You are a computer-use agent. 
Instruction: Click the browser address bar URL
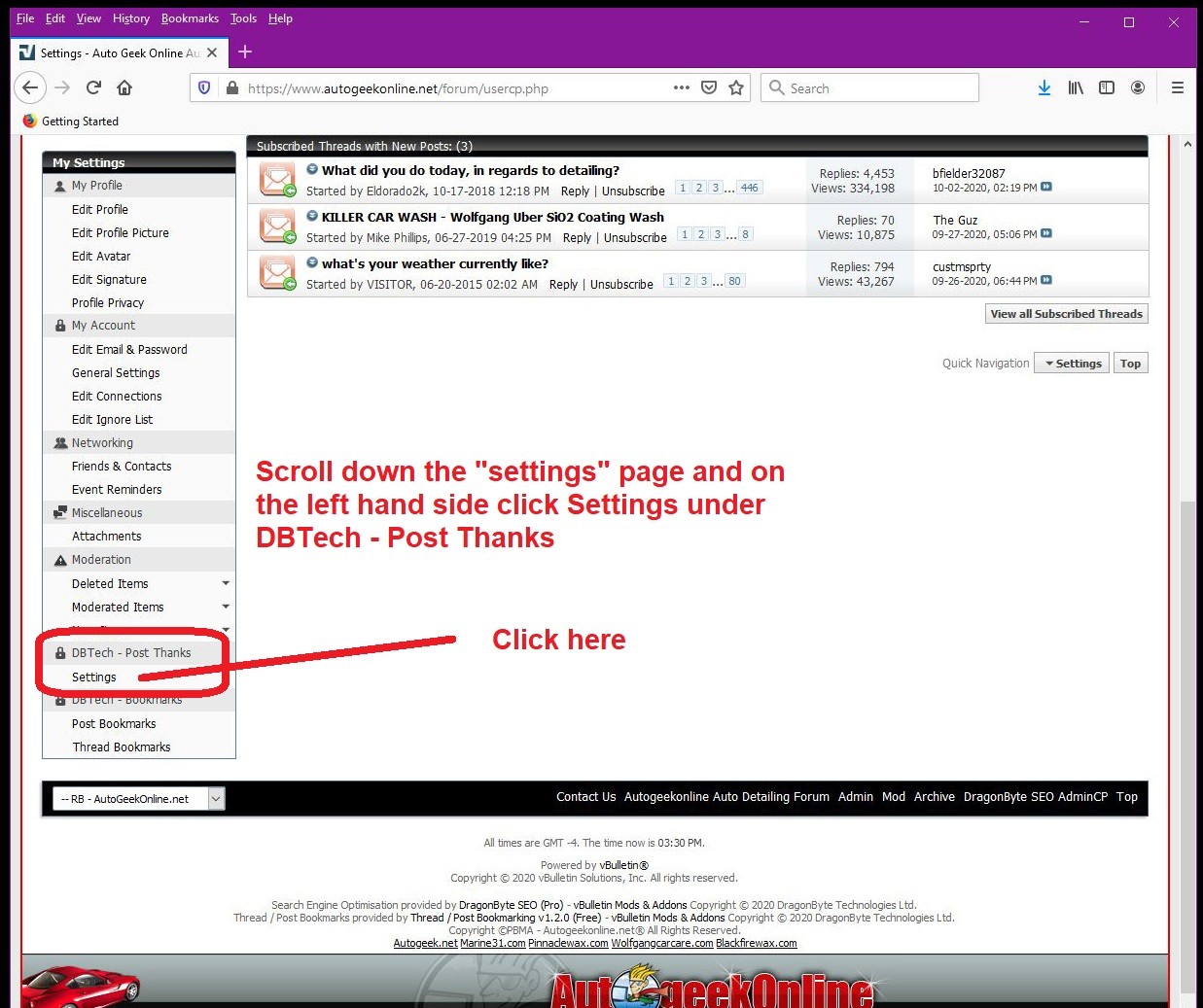coord(398,88)
